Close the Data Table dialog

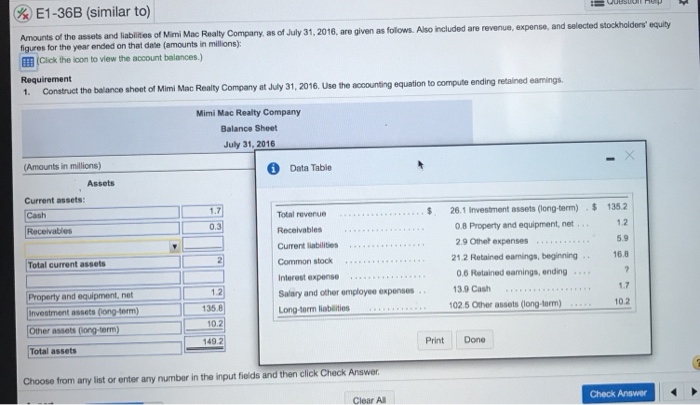coord(629,155)
